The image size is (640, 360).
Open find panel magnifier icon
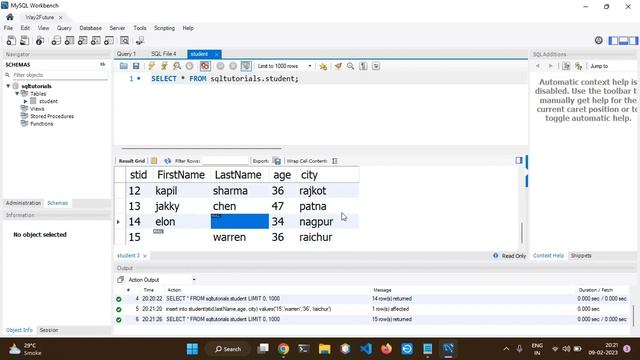(x=350, y=66)
